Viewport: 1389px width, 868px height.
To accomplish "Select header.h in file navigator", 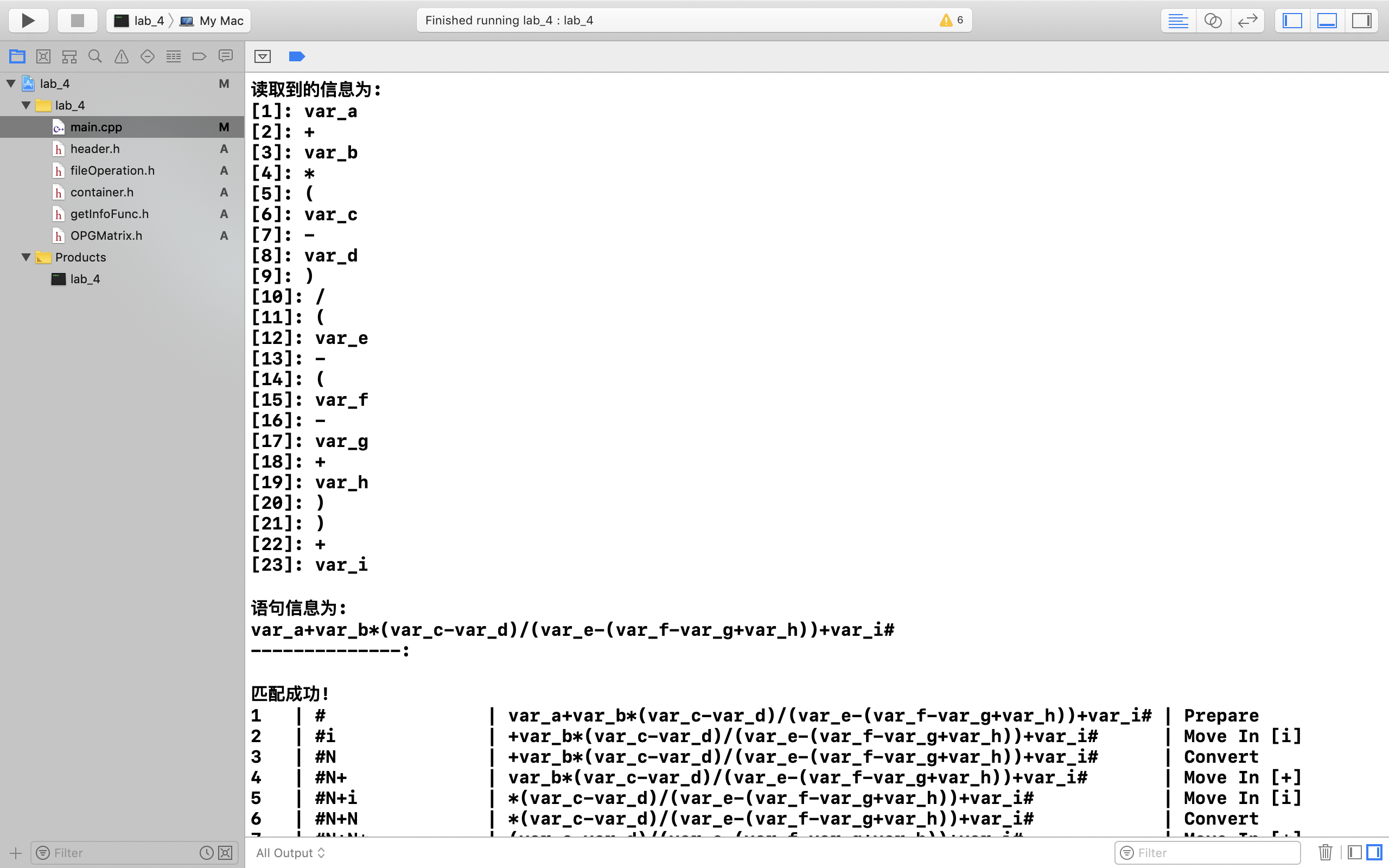I will [94, 148].
